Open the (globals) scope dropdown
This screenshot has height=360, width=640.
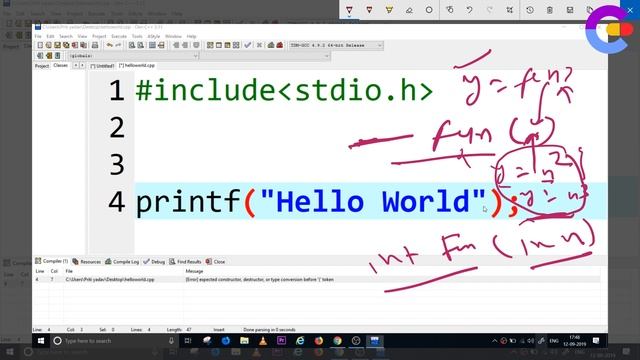[133, 56]
